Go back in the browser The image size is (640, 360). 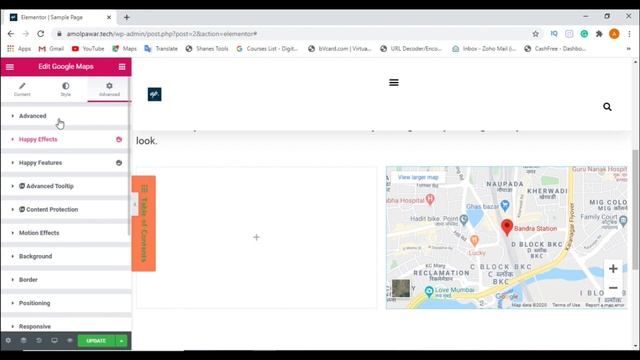11,34
